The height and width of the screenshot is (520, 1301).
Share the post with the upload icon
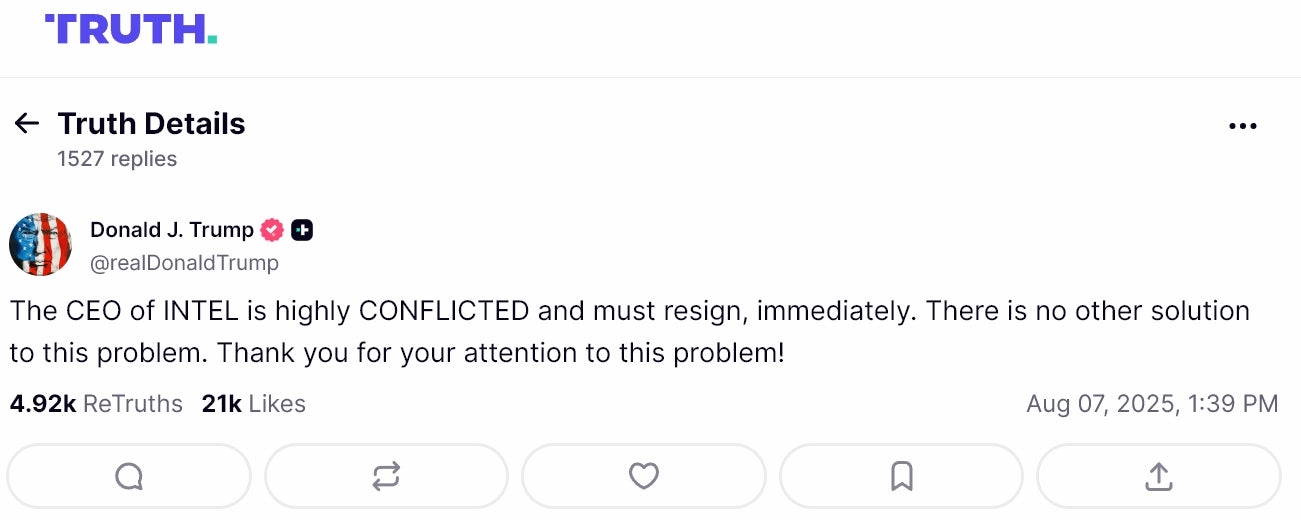(x=1158, y=476)
